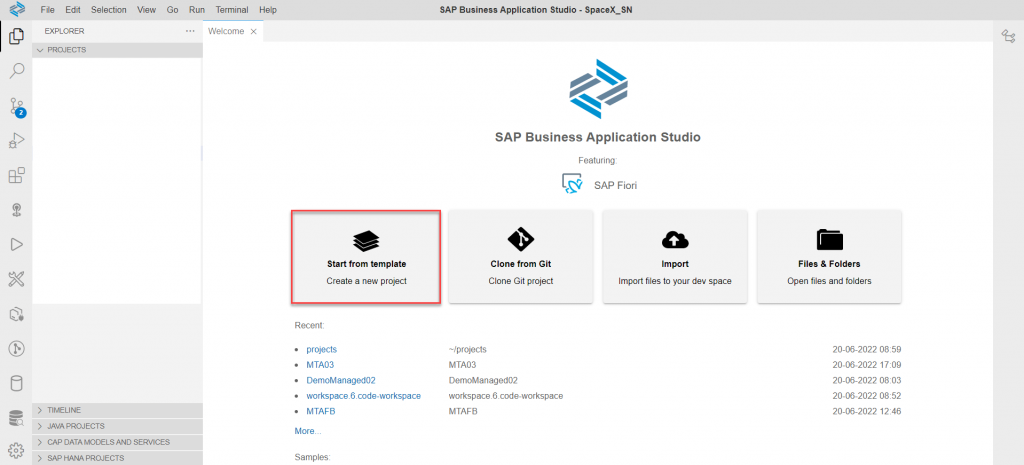Open the anchor-shaped view icon in the activity bar
The image size is (1024, 465).
16,210
